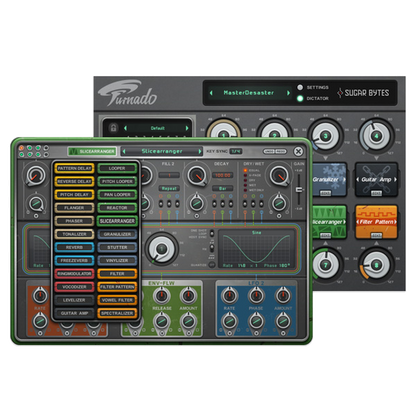This screenshot has height=416, width=416.
Task: Click the green Slicearranger effect tile in main window
Action: [x=329, y=222]
